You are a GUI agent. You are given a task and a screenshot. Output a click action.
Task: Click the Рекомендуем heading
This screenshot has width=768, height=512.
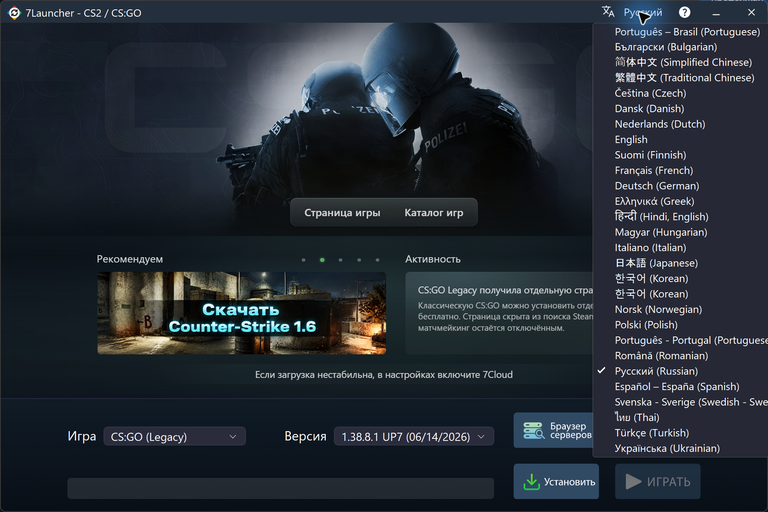130,259
